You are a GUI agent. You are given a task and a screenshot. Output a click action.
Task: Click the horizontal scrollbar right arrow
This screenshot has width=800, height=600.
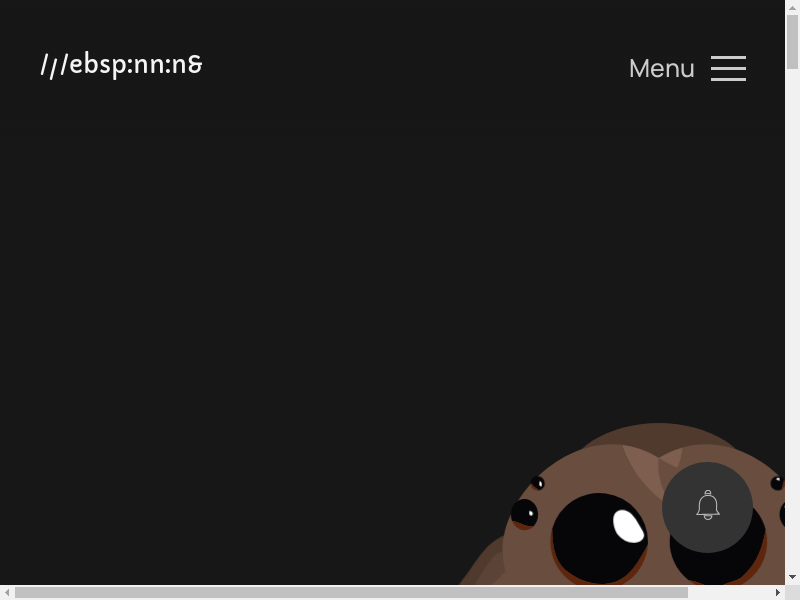pyautogui.click(x=778, y=593)
